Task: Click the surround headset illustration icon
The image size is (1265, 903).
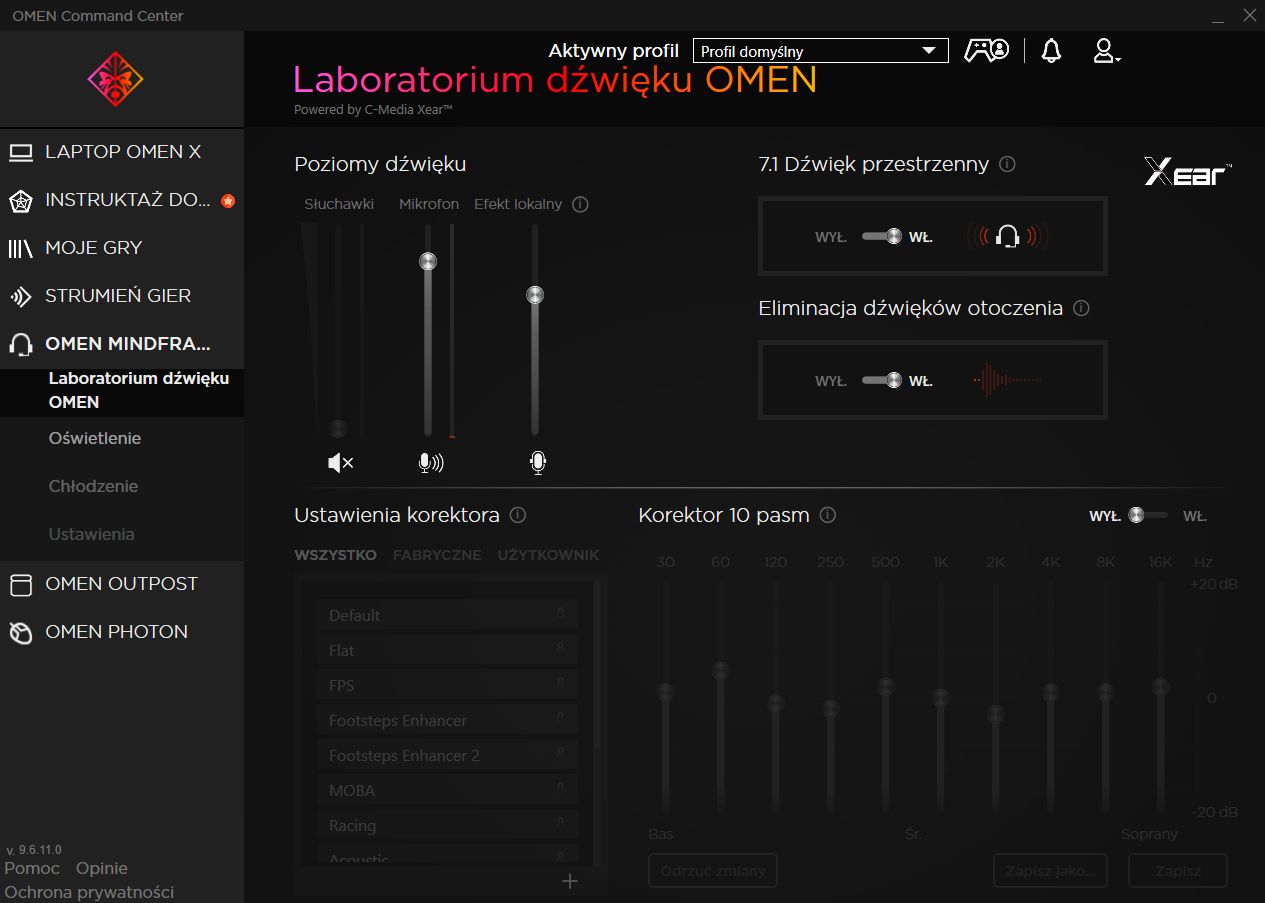Action: pyautogui.click(x=1008, y=236)
